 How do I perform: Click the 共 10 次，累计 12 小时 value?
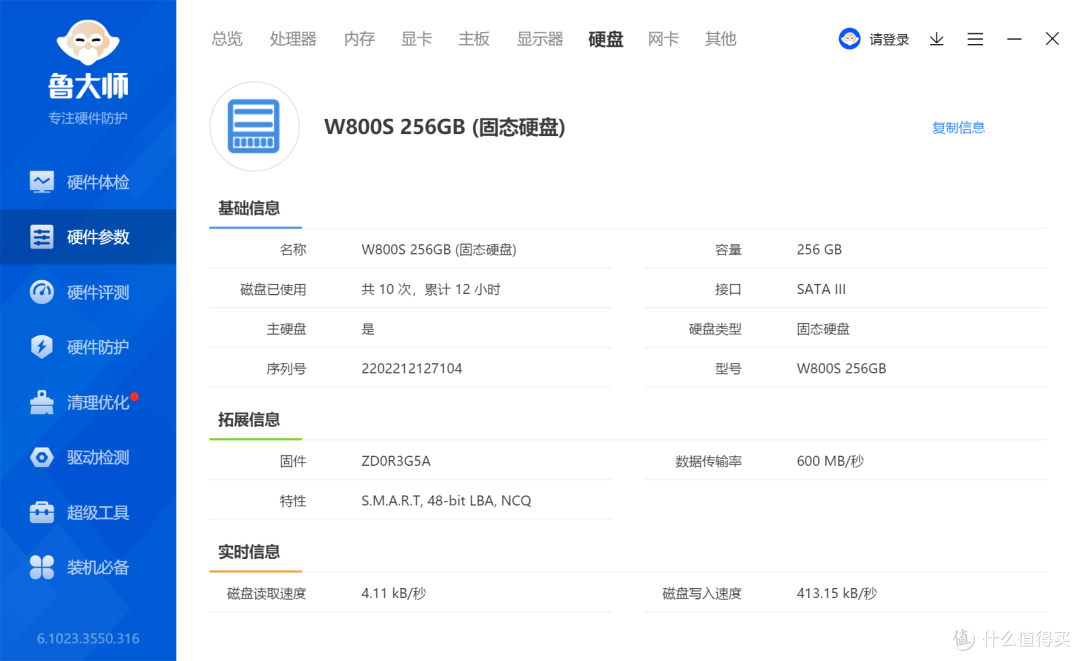tap(431, 289)
